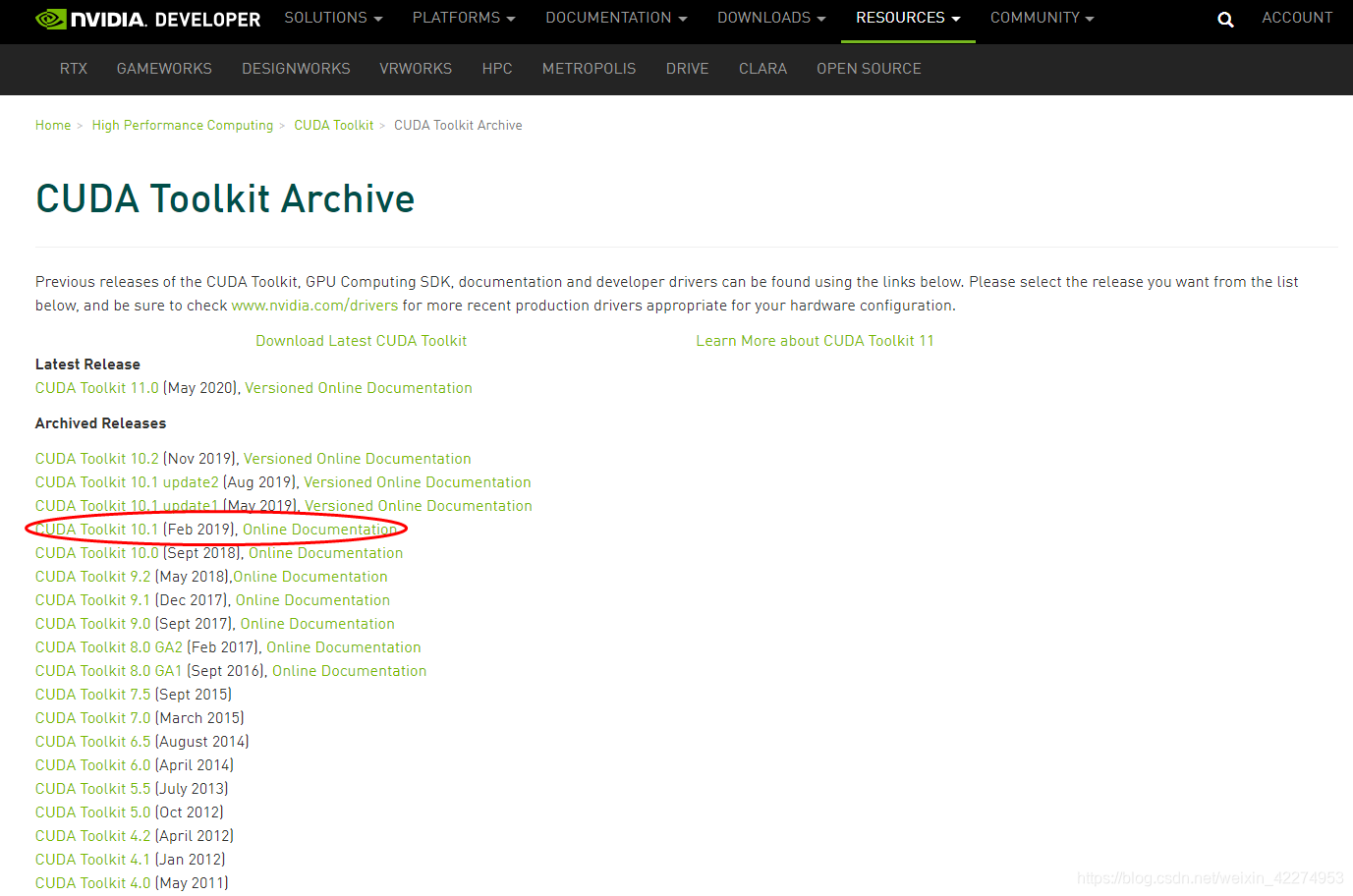The image size is (1353, 896).
Task: Open Online Documentation for CUDA 9.0
Action: pos(317,624)
